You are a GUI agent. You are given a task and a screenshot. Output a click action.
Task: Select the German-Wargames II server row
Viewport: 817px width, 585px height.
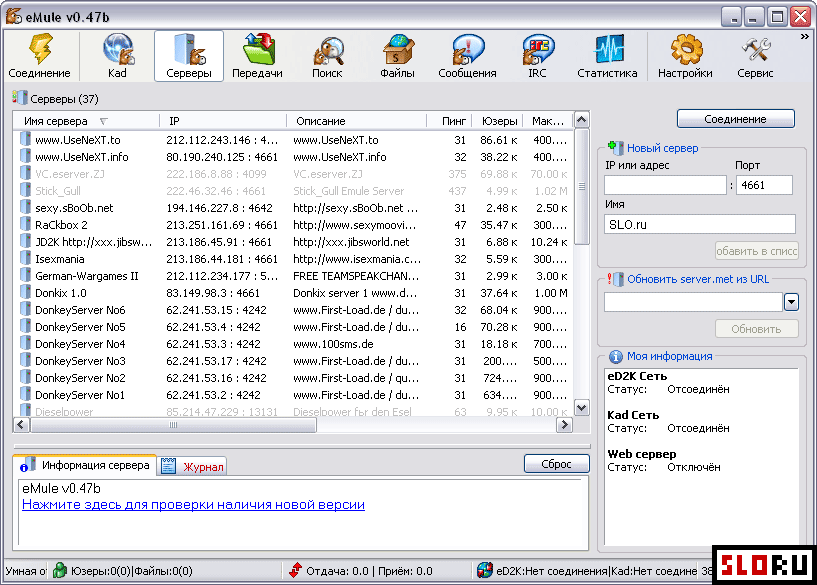click(293, 276)
